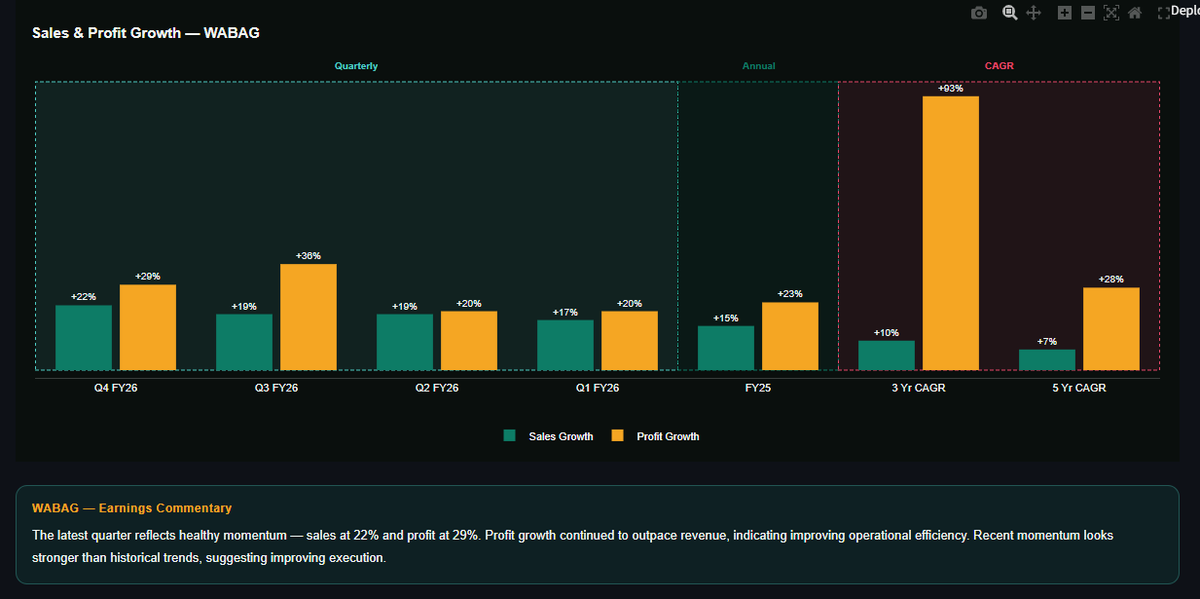Image resolution: width=1200 pixels, height=599 pixels.
Task: Click the +23% value label
Action: (x=790, y=294)
